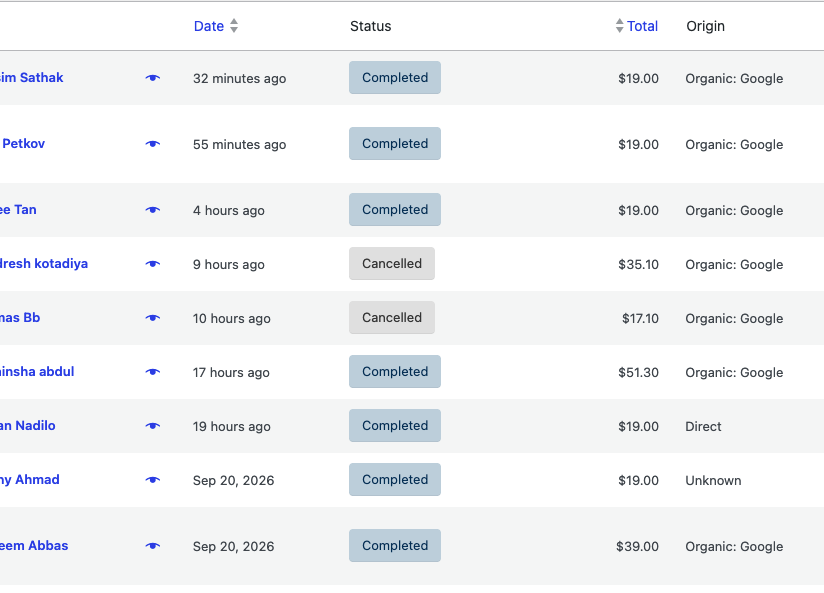The width and height of the screenshot is (824, 593).
Task: Click Sep 20, 2026 date in Ahmad row
Action: coord(233,481)
